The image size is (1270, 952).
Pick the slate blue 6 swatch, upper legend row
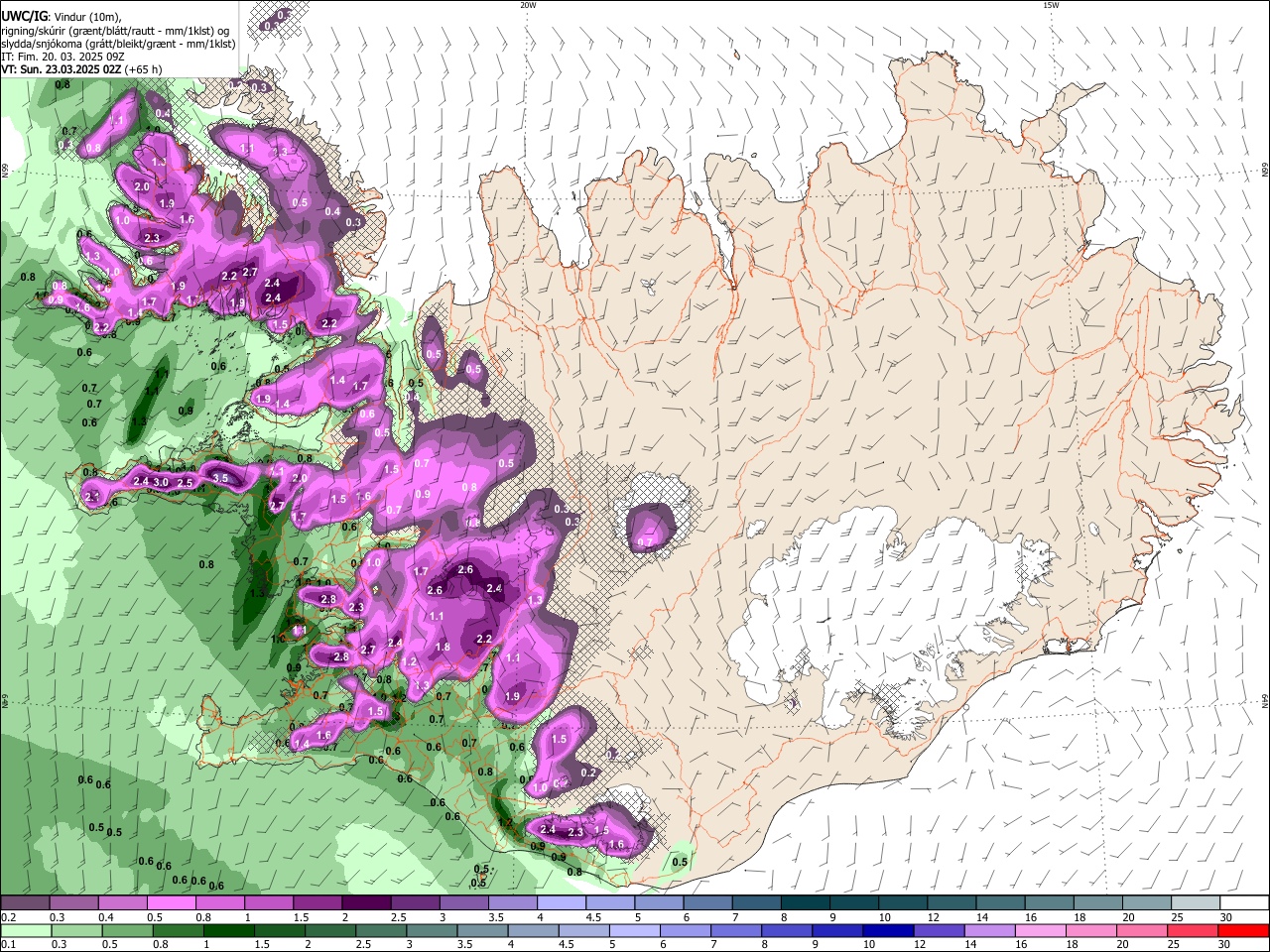[708, 903]
